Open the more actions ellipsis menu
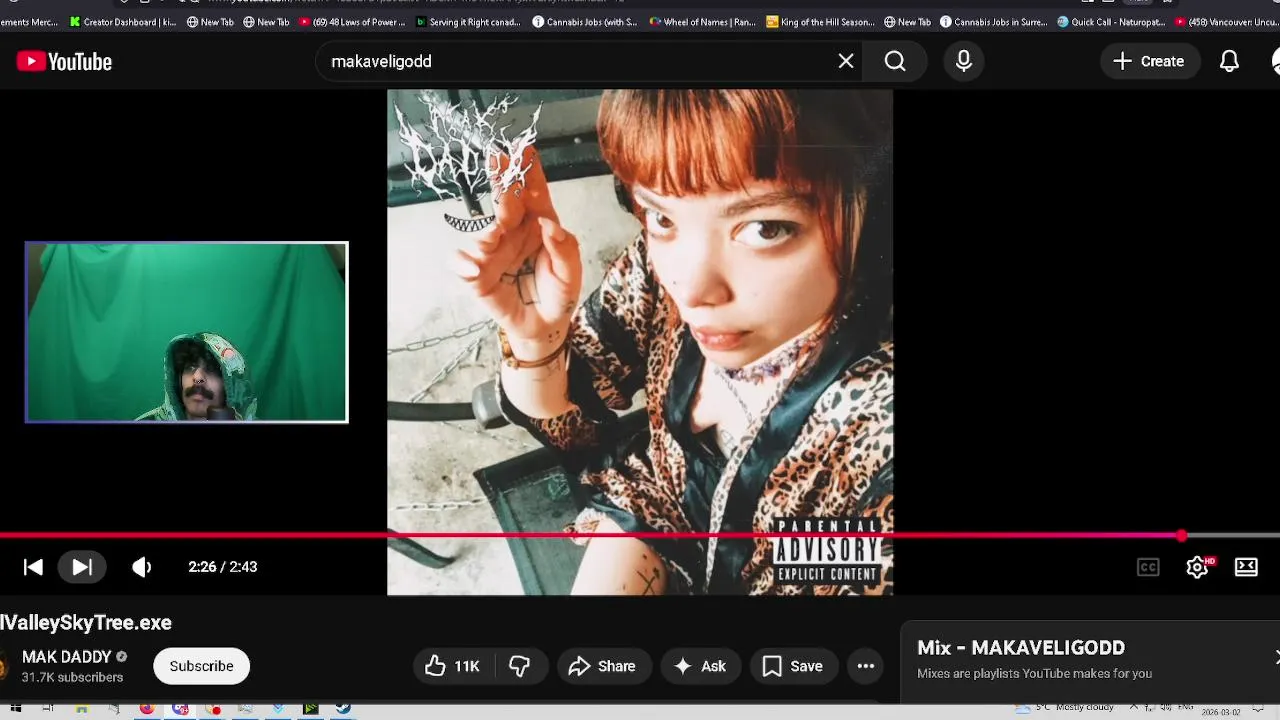 (x=866, y=666)
